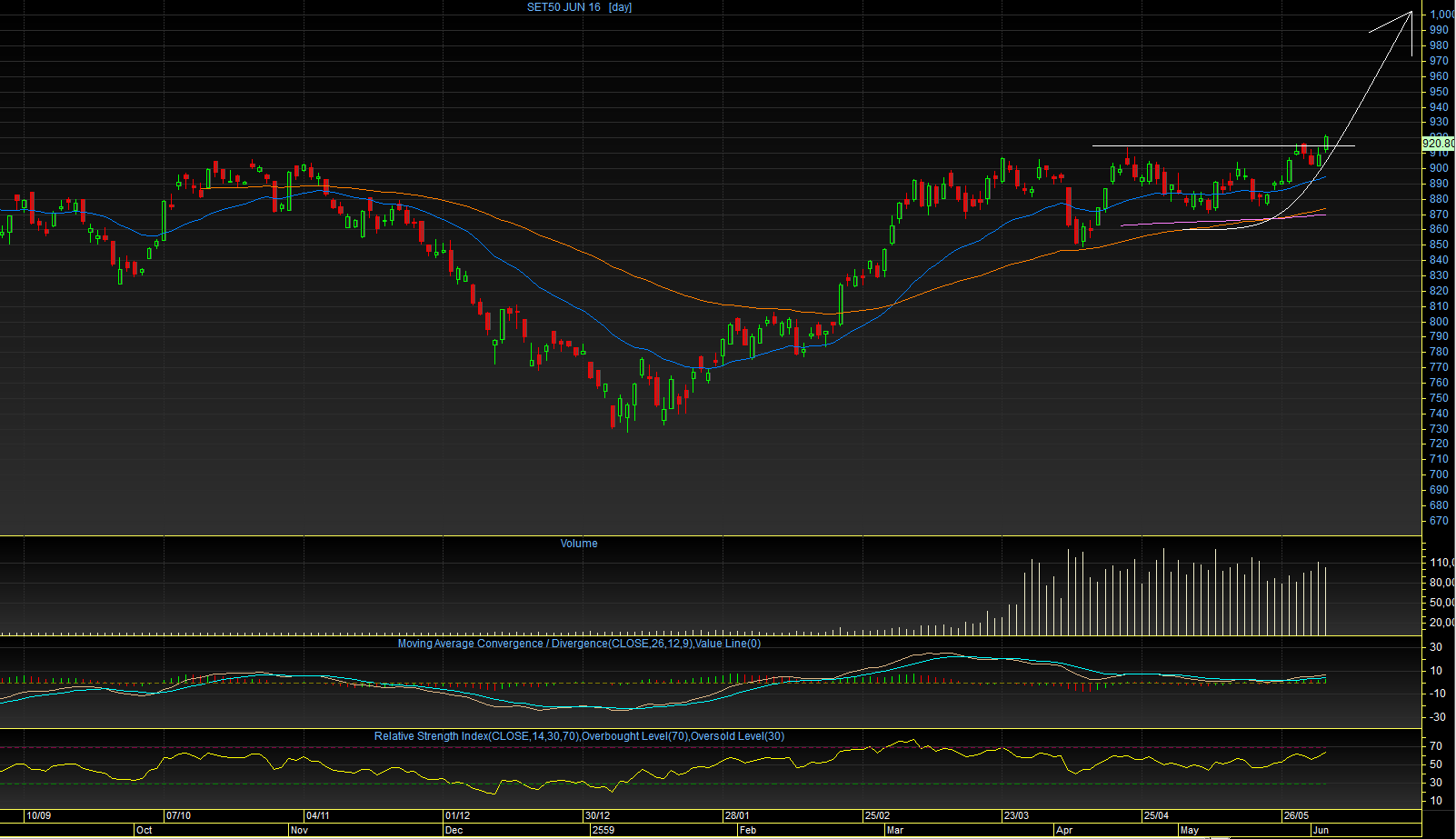1456x839 pixels.
Task: Click the Jun month label
Action: click(x=1321, y=830)
